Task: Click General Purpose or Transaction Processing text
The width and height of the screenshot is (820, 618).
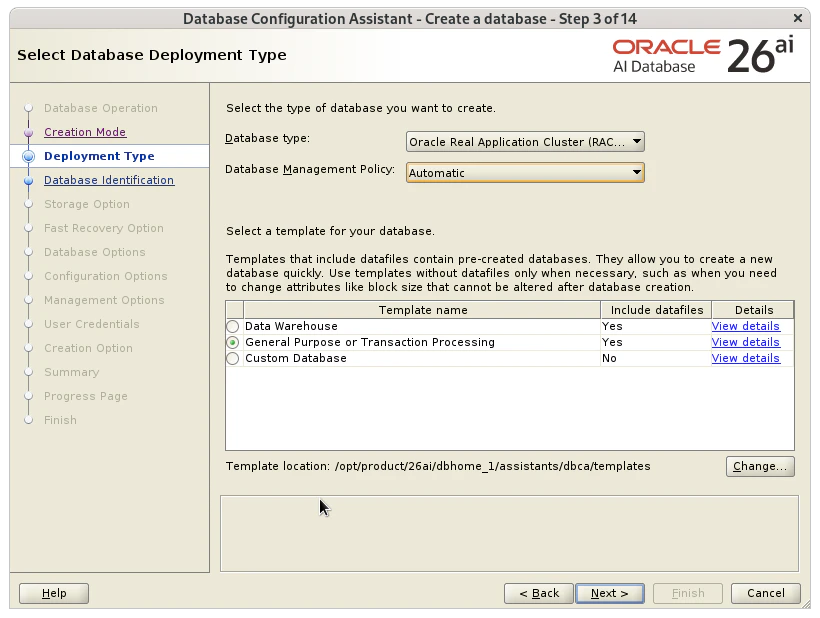Action: (370, 342)
